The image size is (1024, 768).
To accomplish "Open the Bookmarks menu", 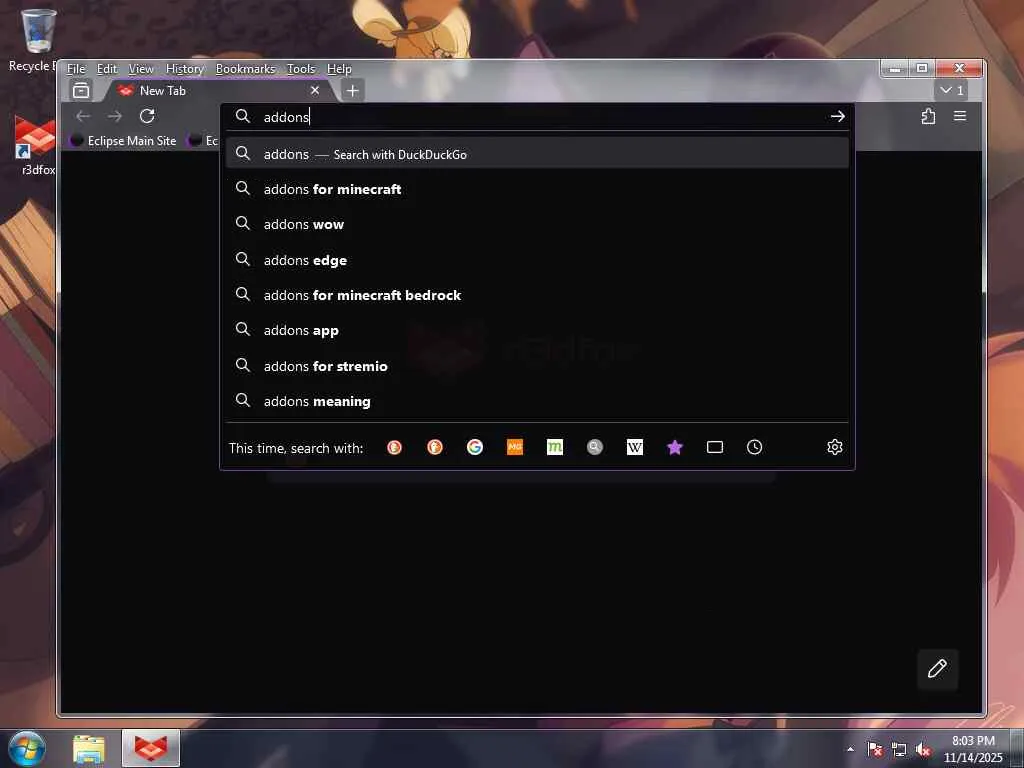I will 246,69.
